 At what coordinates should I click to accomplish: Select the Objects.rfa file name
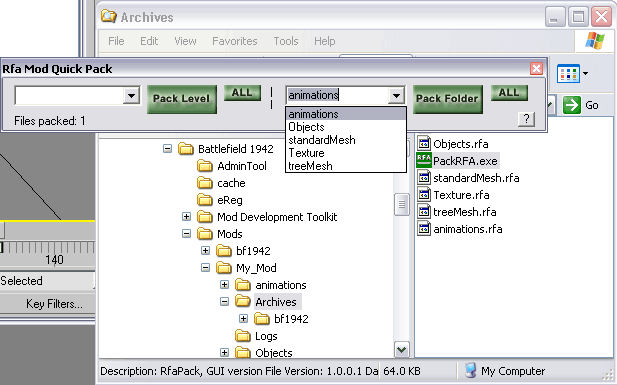click(x=461, y=144)
